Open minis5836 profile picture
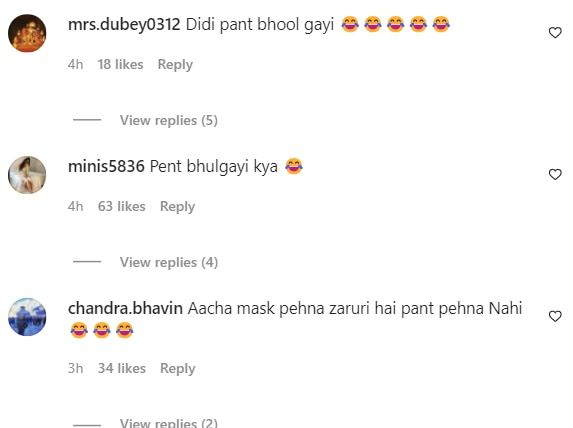 tap(27, 175)
